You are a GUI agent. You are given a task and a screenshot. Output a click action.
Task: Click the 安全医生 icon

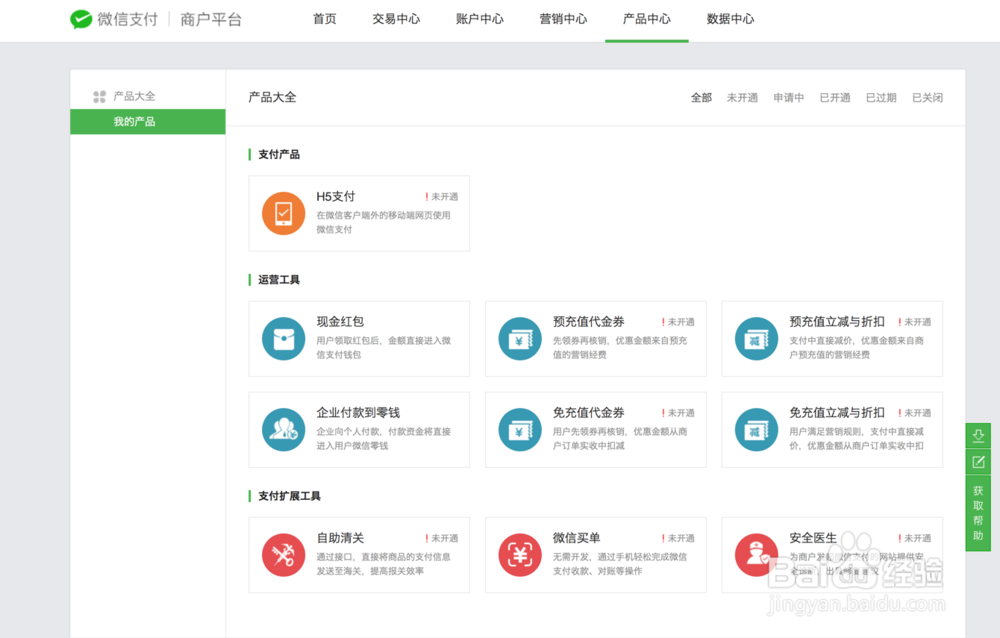click(x=755, y=555)
